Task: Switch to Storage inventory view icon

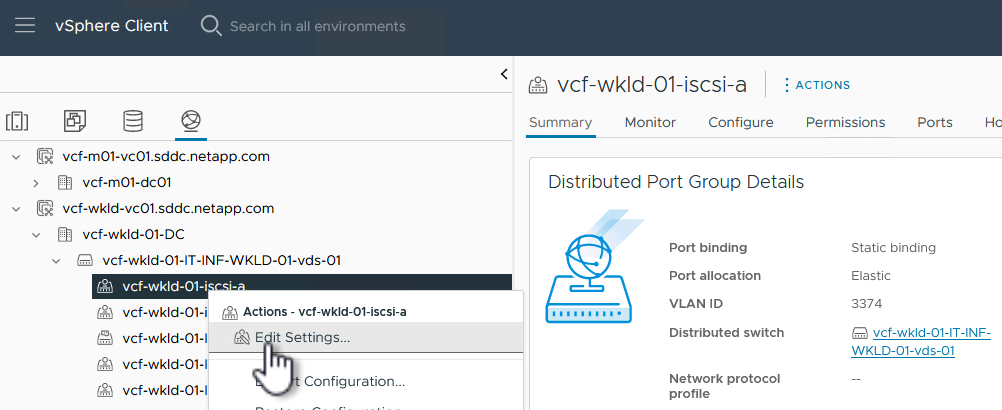Action: 133,121
